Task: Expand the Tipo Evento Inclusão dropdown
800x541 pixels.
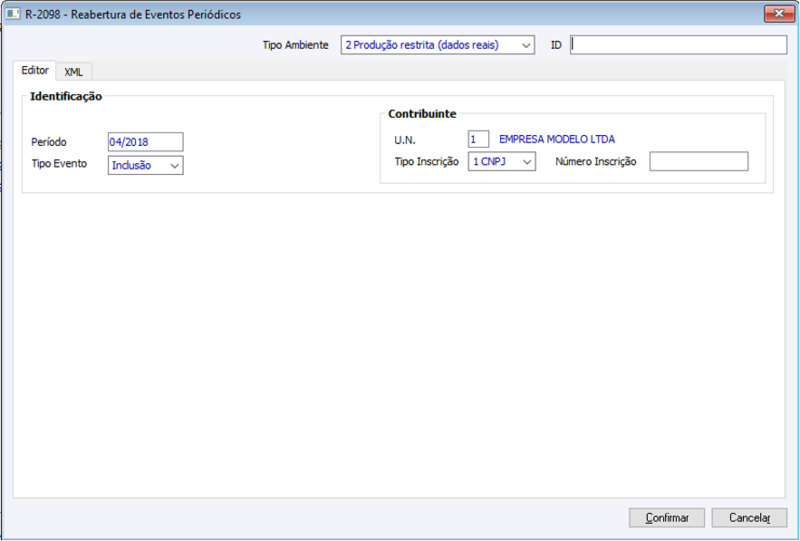Action: click(145, 165)
